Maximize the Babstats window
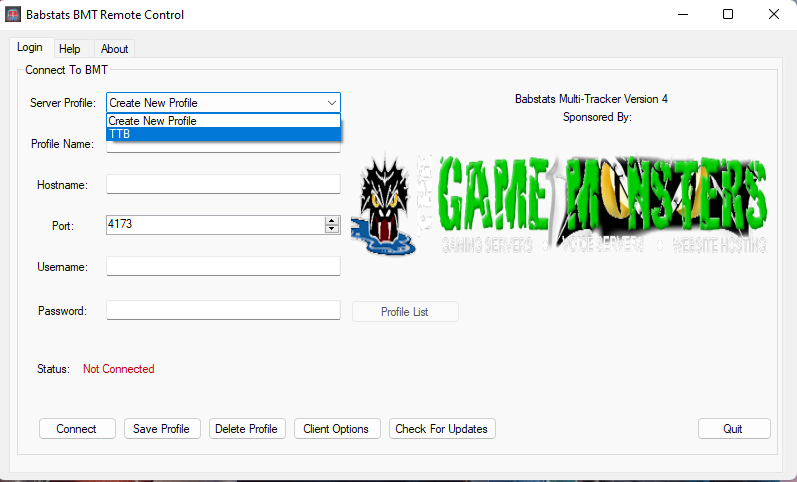 tap(728, 14)
